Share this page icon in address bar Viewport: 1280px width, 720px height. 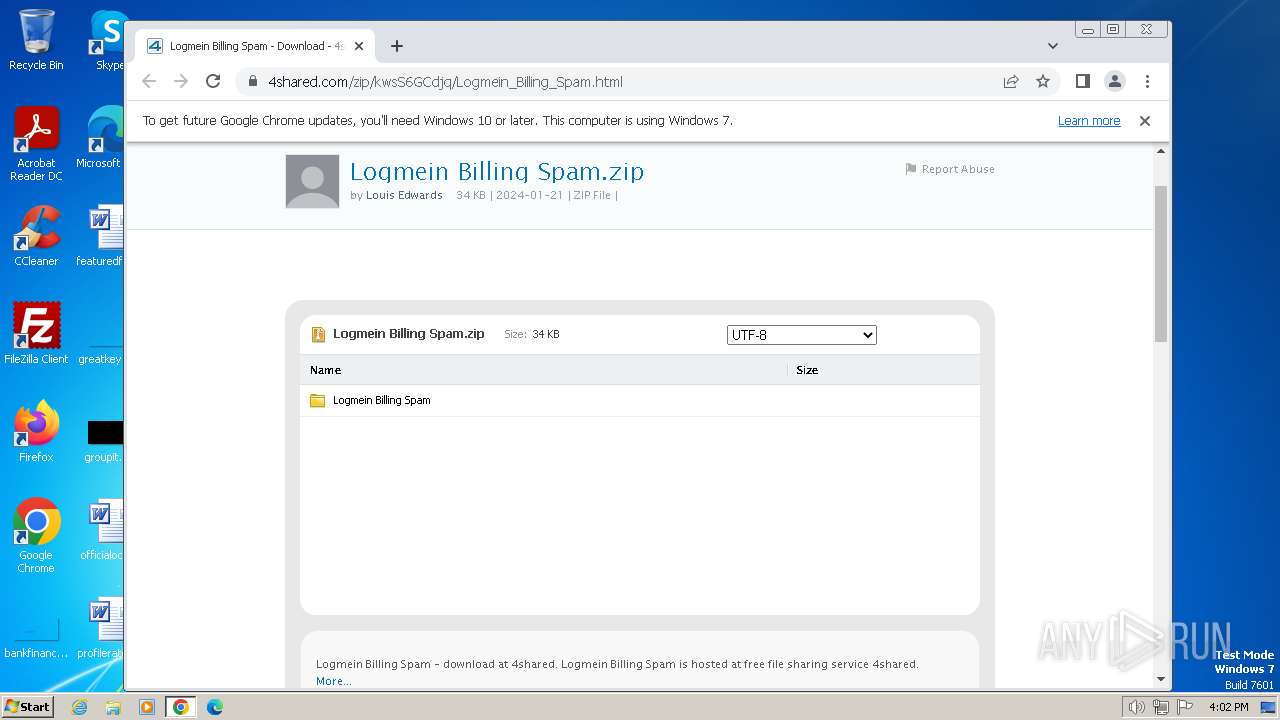[x=1011, y=82]
